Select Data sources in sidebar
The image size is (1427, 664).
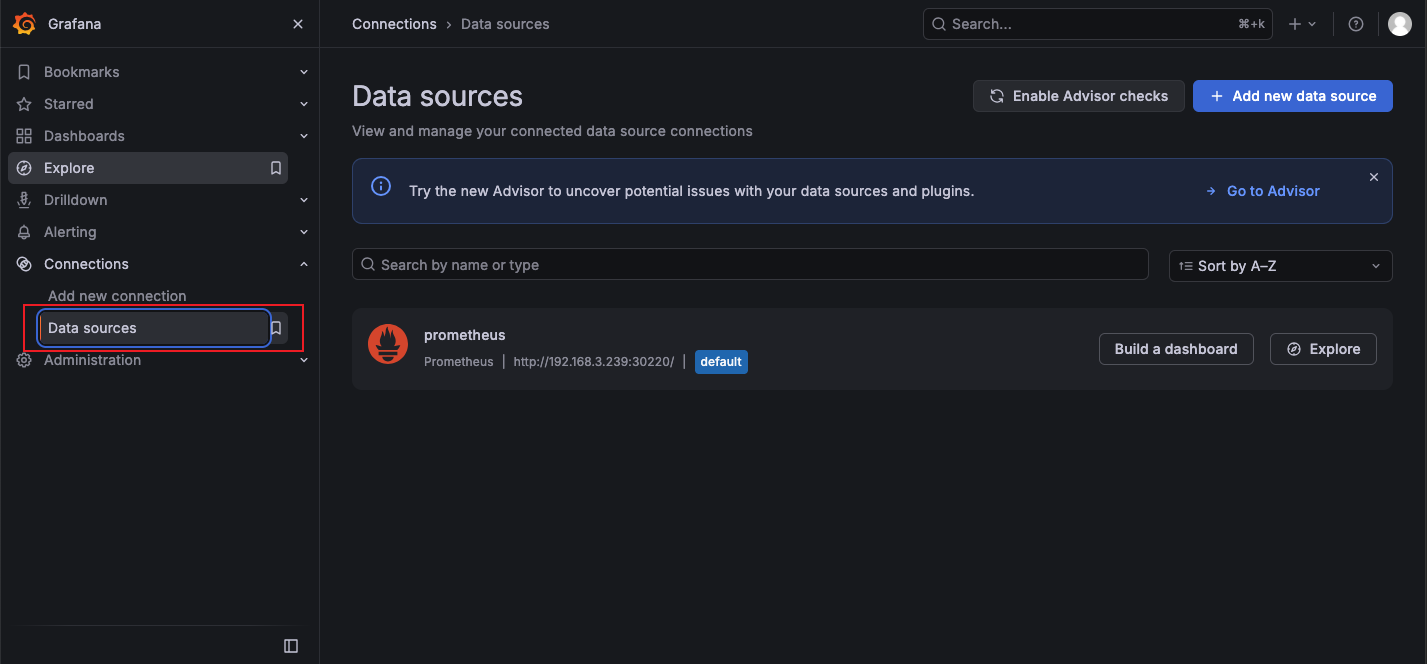pos(154,328)
